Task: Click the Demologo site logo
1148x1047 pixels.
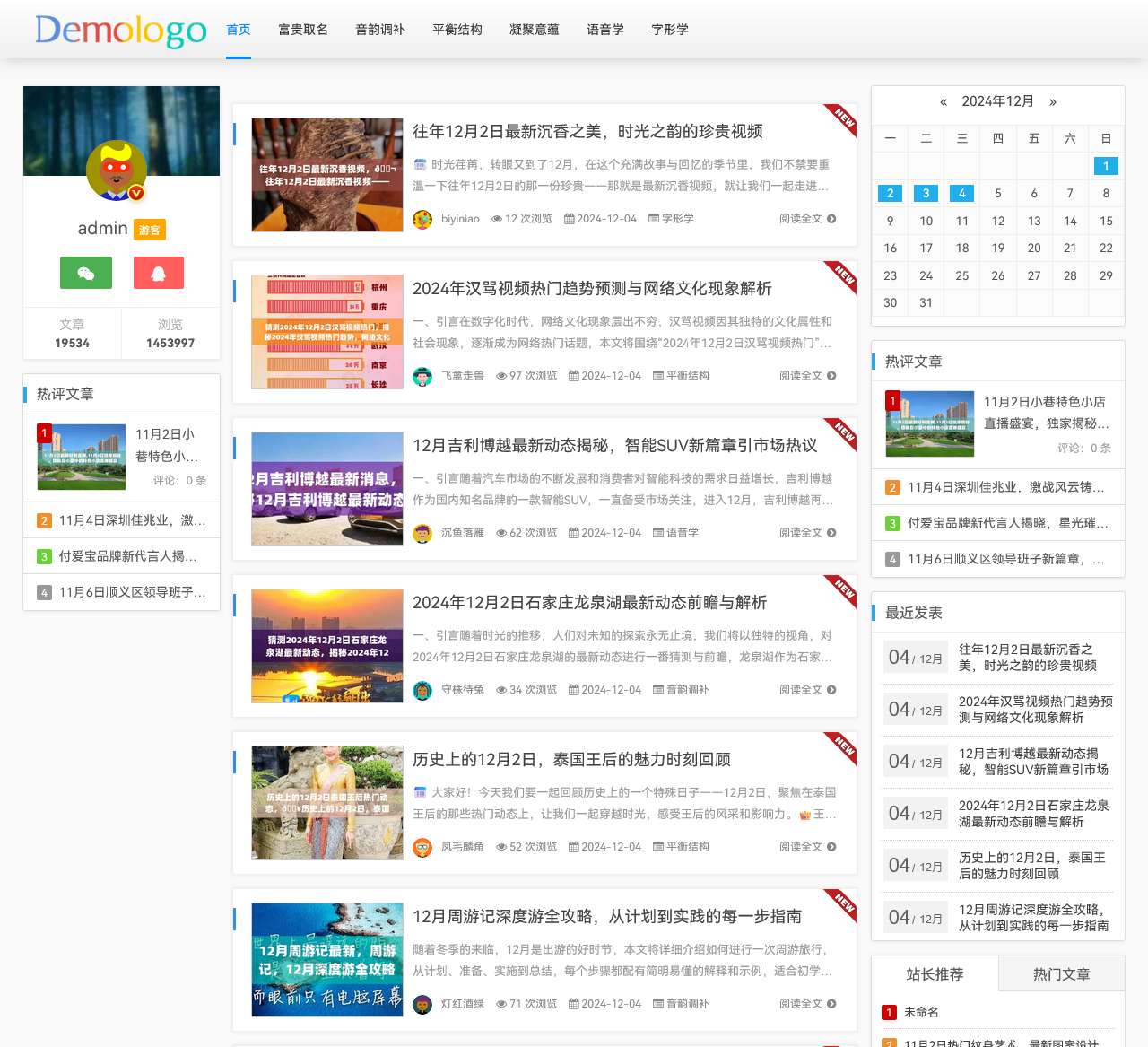Action: 120,30
